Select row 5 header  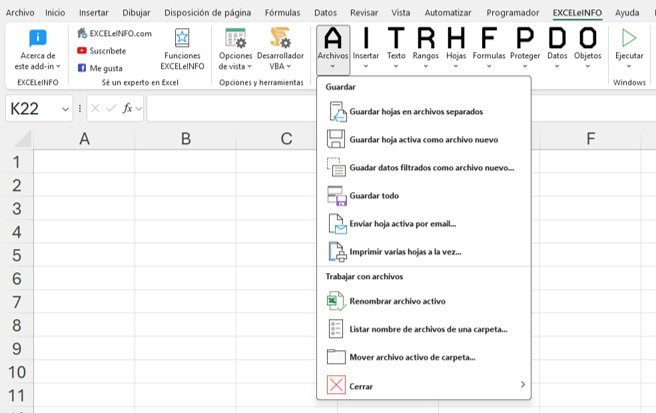pos(17,255)
